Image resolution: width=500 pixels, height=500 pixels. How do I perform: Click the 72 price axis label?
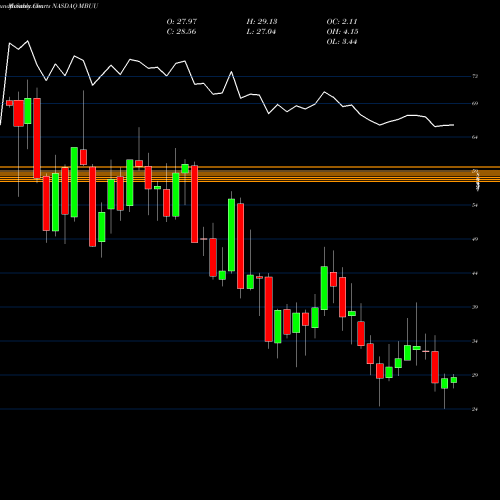475,76
